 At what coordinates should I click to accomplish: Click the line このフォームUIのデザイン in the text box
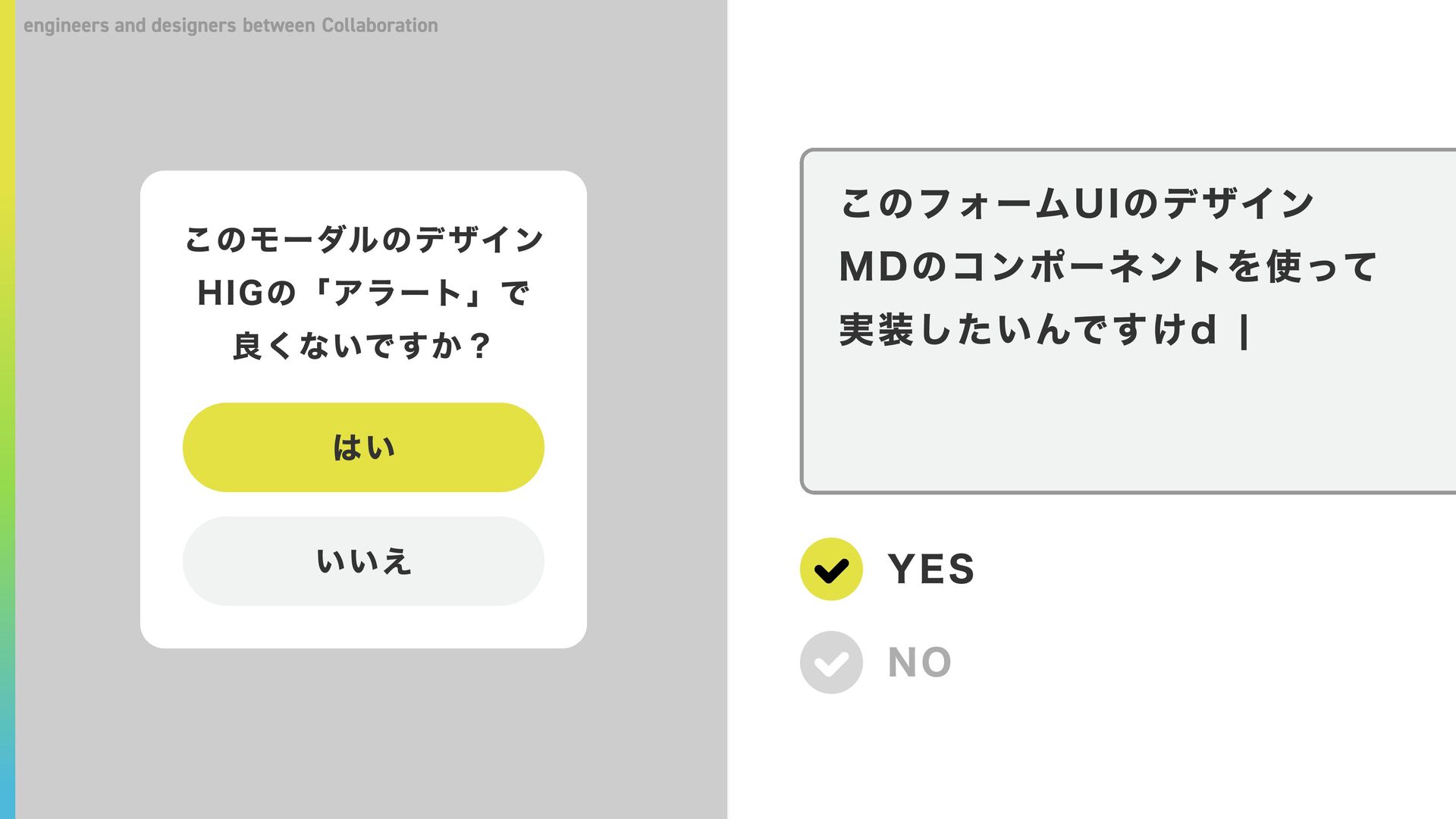click(x=1077, y=203)
